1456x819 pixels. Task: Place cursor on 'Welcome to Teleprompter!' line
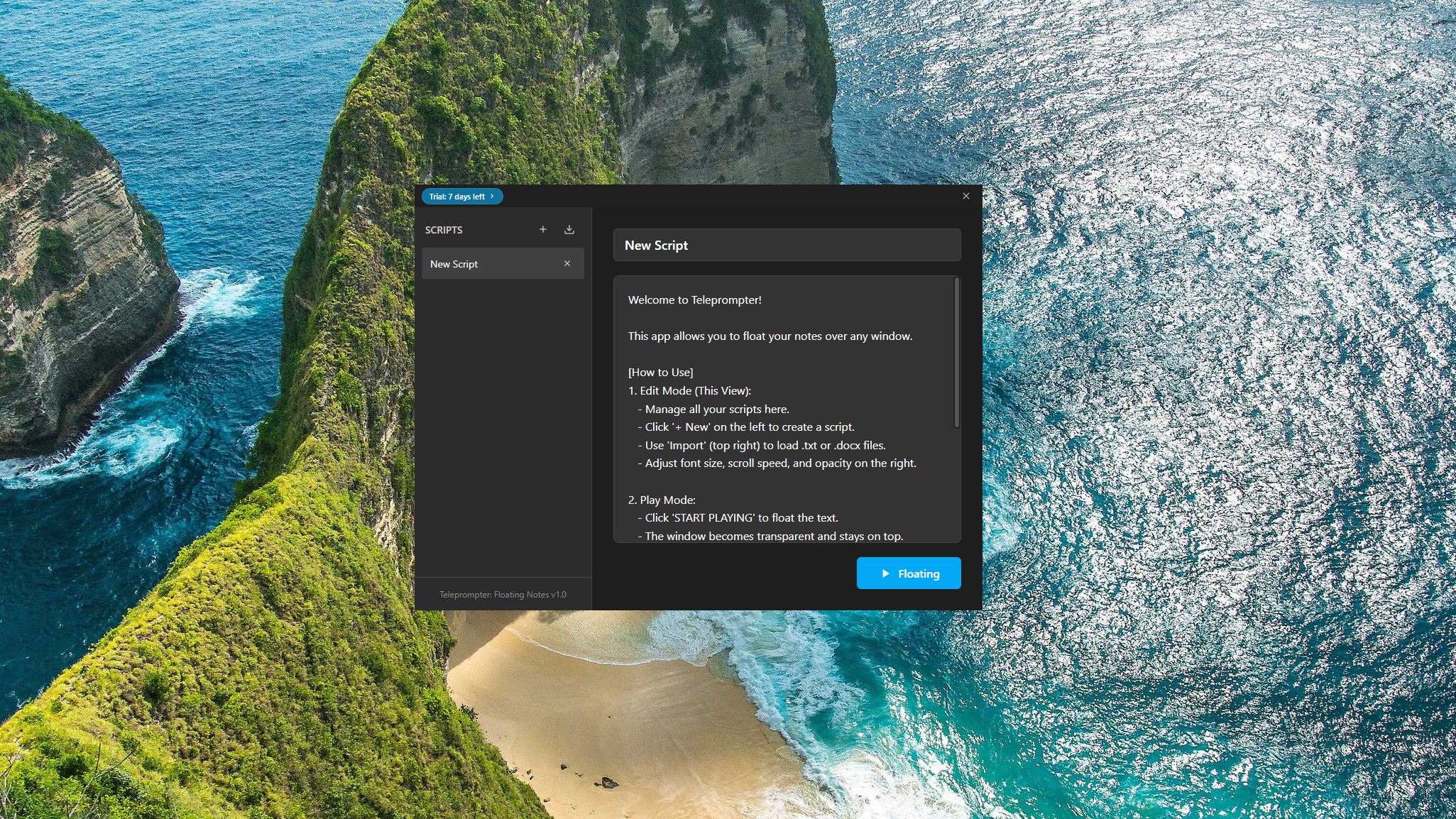click(x=694, y=300)
